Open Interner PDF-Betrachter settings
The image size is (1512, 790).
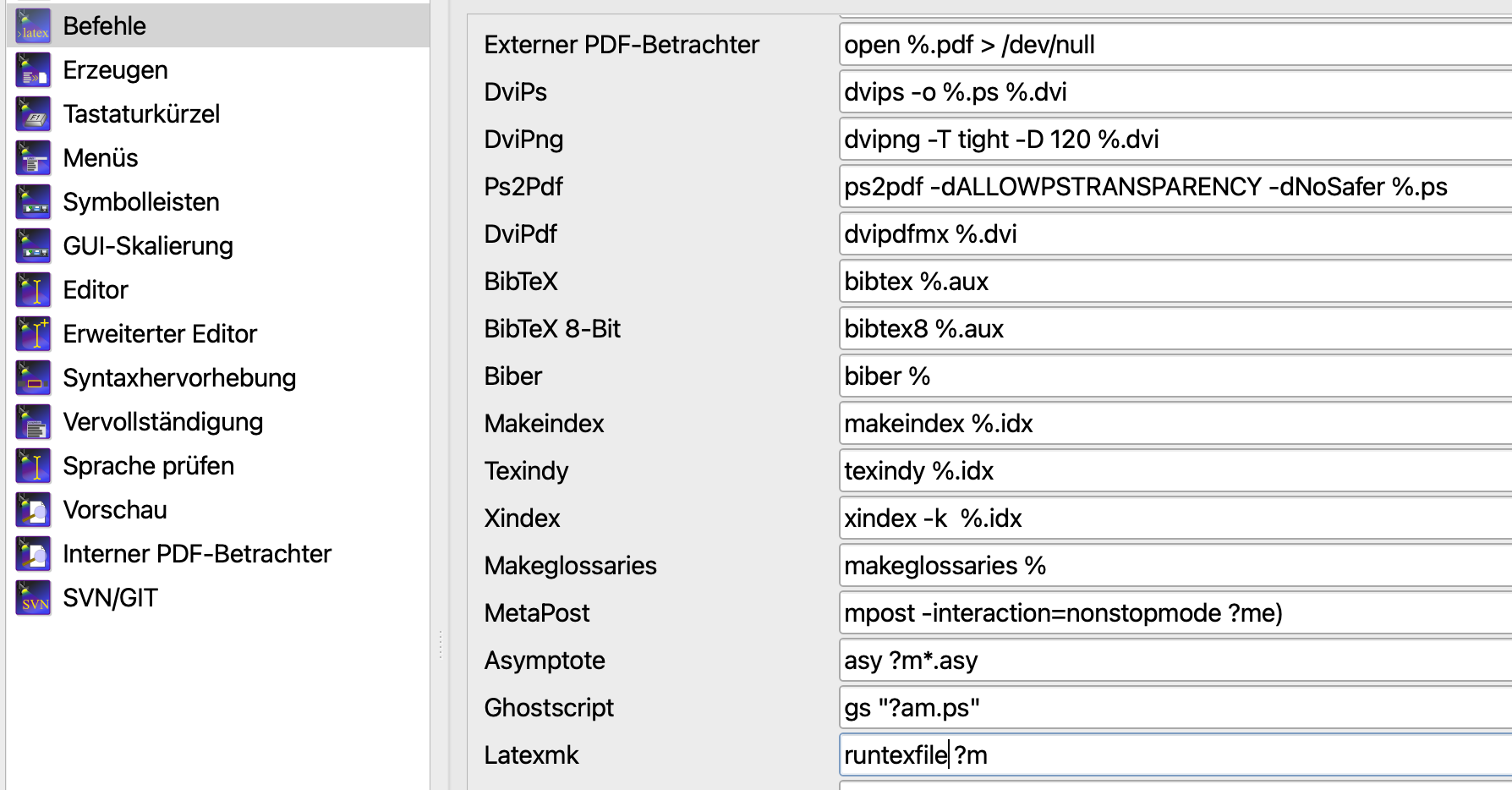(x=197, y=554)
